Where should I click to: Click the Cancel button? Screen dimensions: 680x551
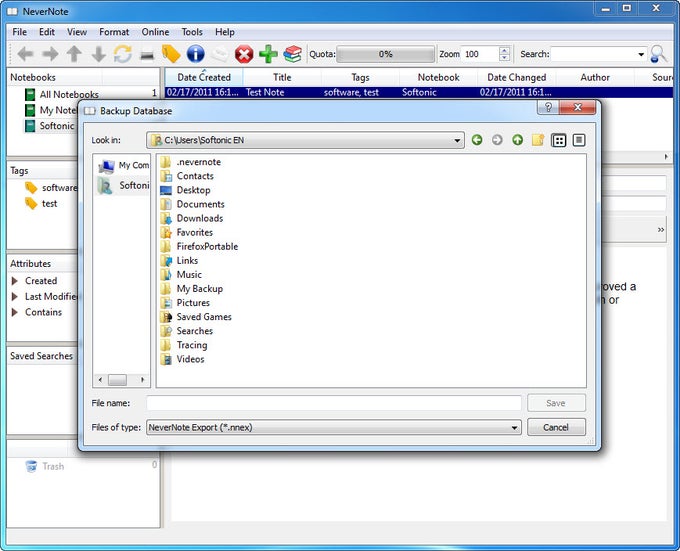556,427
